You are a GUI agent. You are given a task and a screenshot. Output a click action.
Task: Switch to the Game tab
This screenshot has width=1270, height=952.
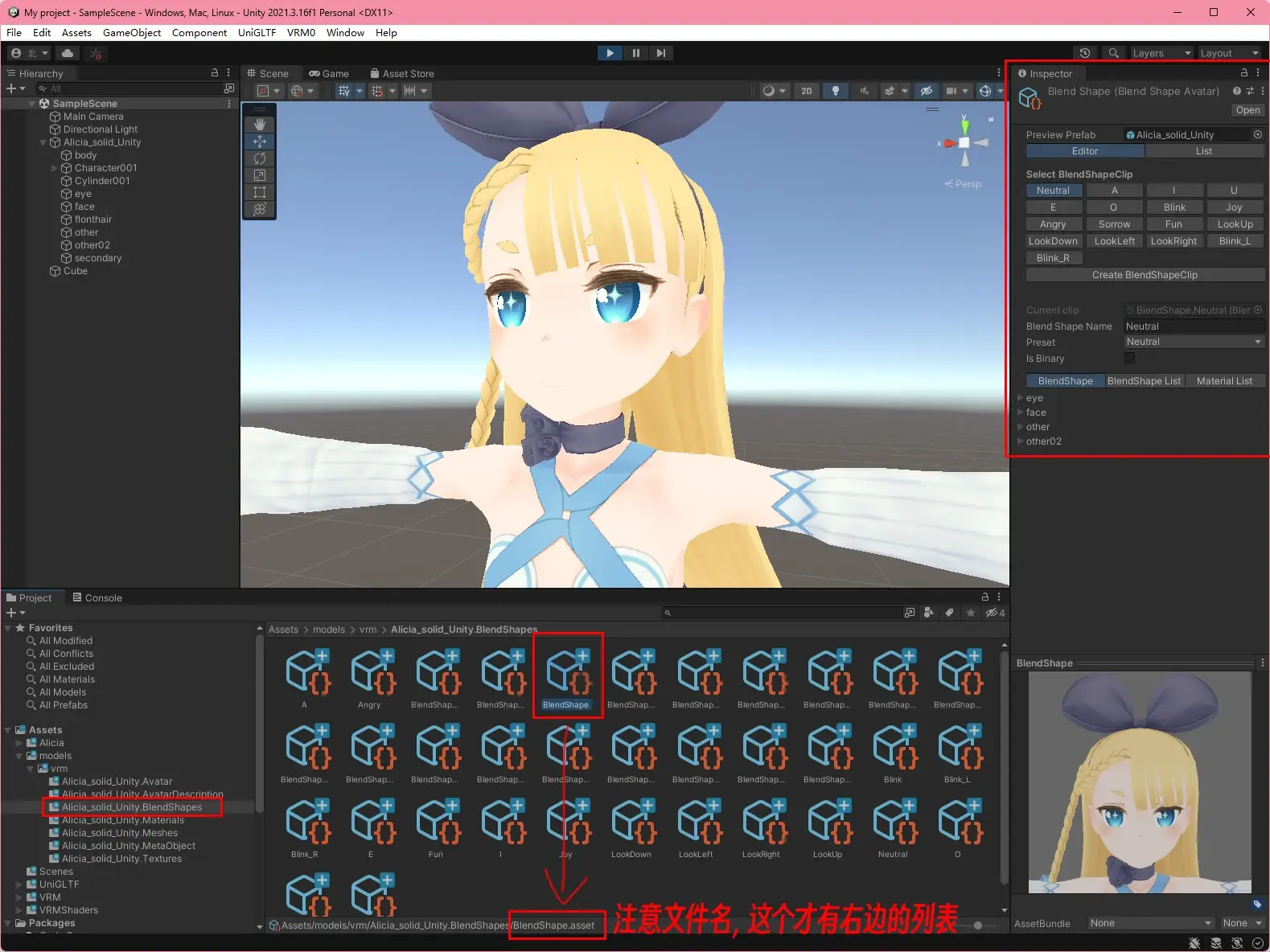[328, 73]
